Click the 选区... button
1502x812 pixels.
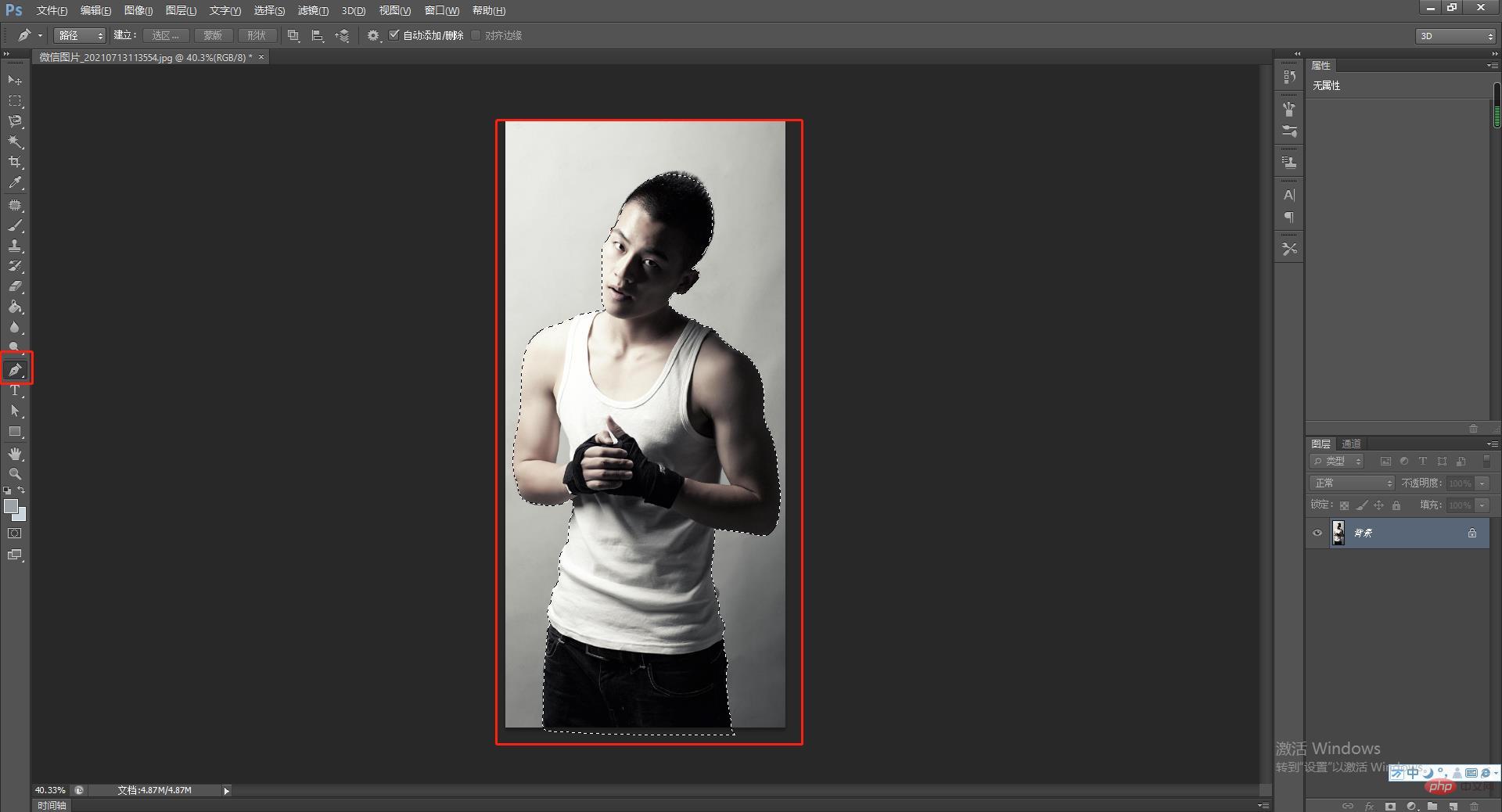tap(165, 35)
